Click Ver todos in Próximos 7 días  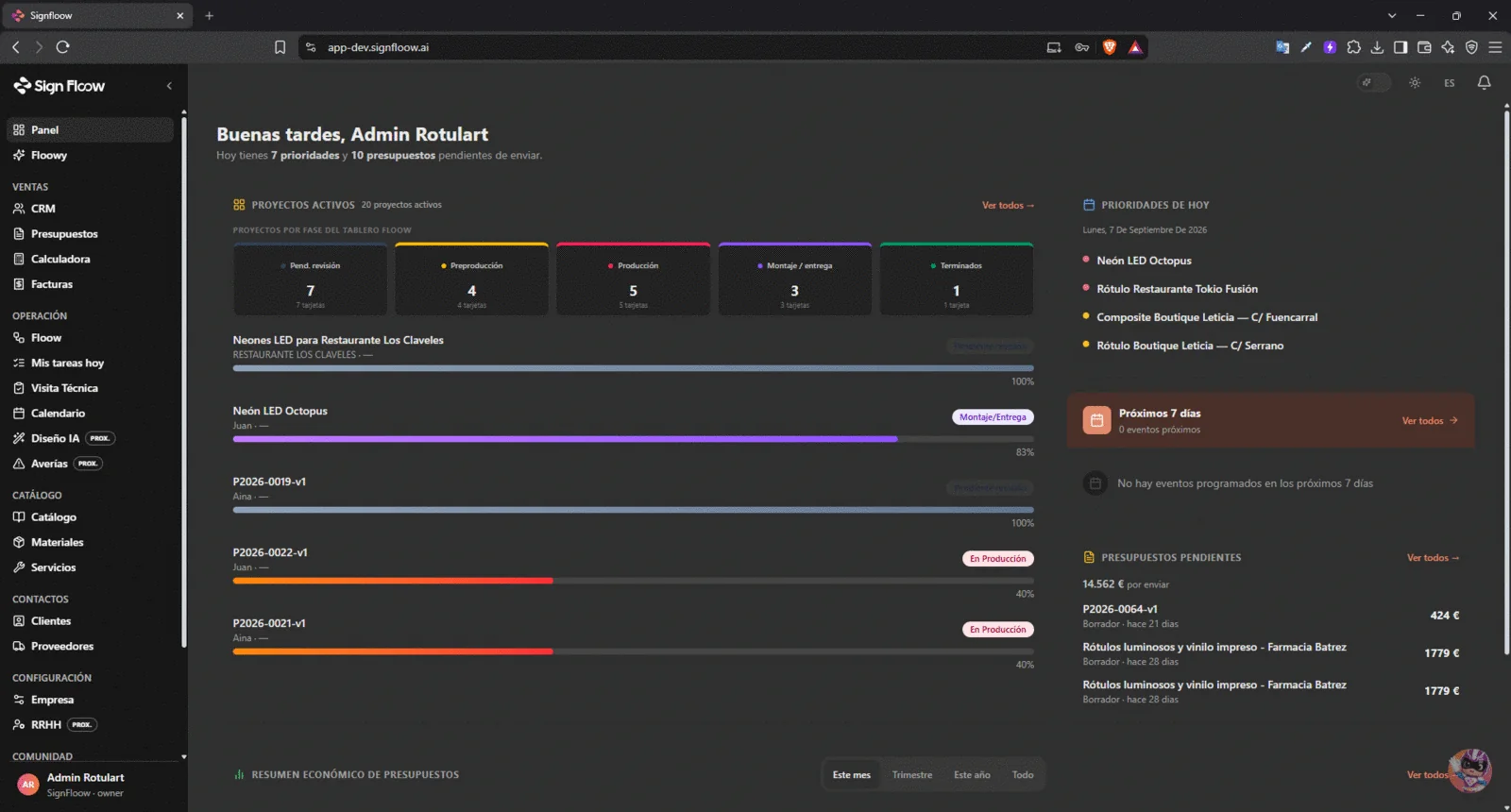(1430, 421)
